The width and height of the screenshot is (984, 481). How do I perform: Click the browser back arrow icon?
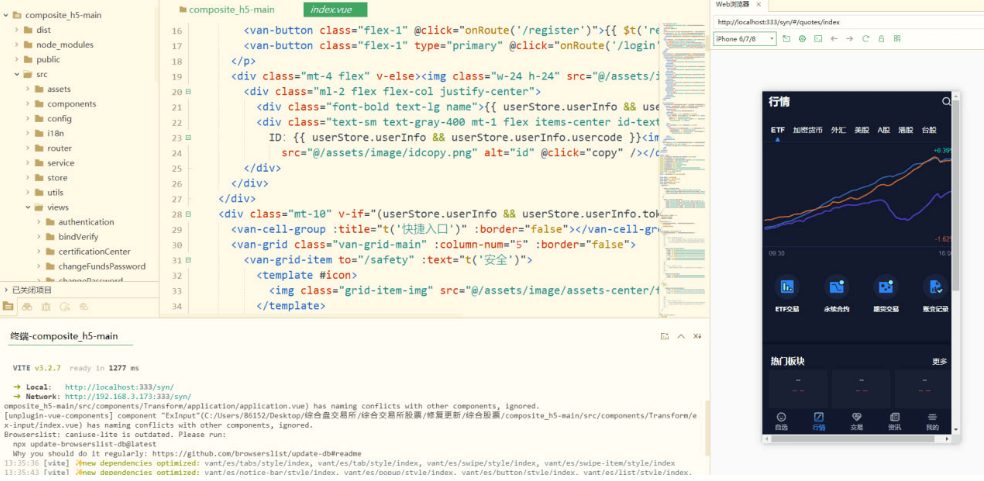834,39
